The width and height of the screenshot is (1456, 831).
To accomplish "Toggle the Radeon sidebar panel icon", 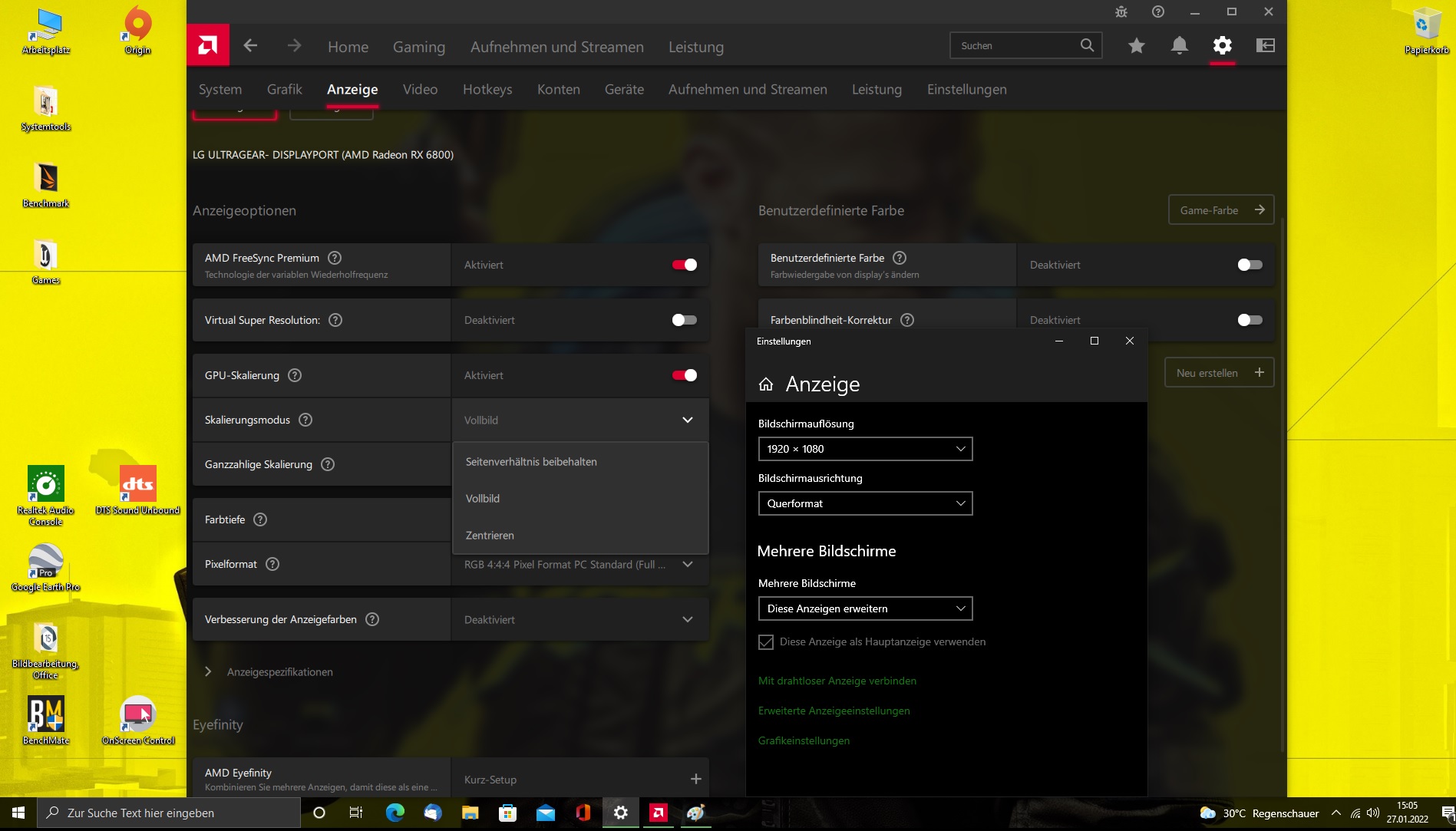I will pos(1266,46).
